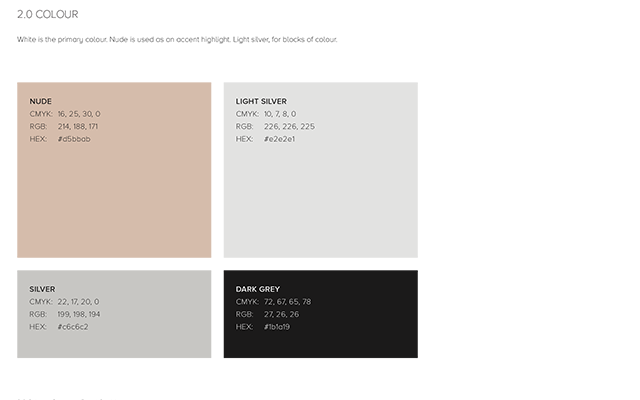Click the Nude colour swatch block

114,200
